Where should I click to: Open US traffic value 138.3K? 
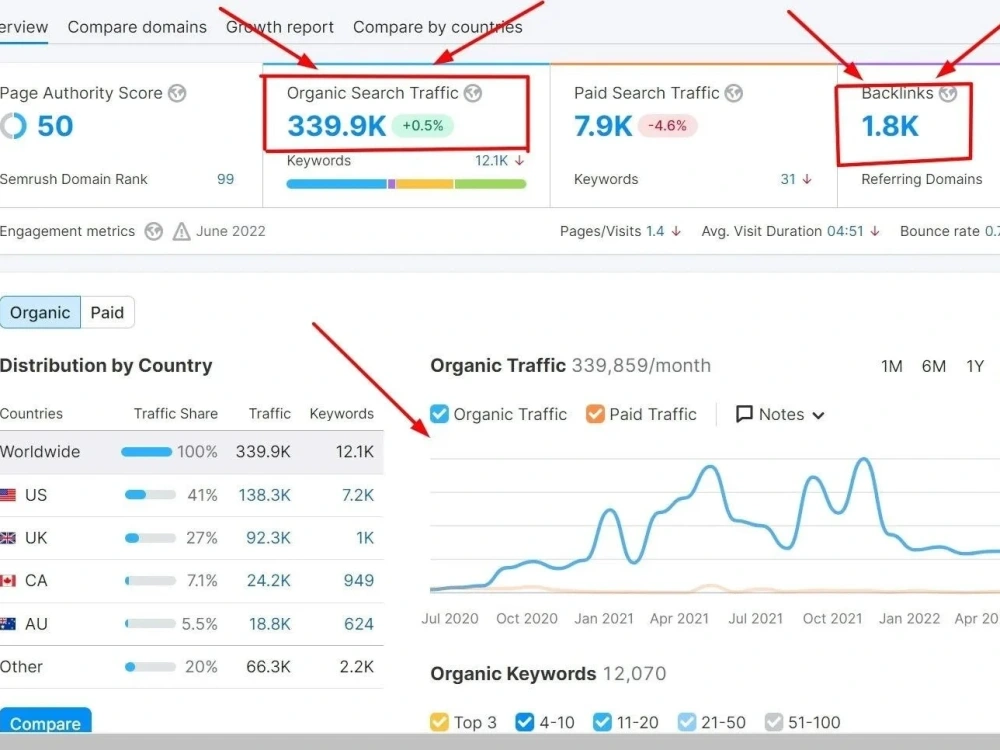pyautogui.click(x=264, y=495)
